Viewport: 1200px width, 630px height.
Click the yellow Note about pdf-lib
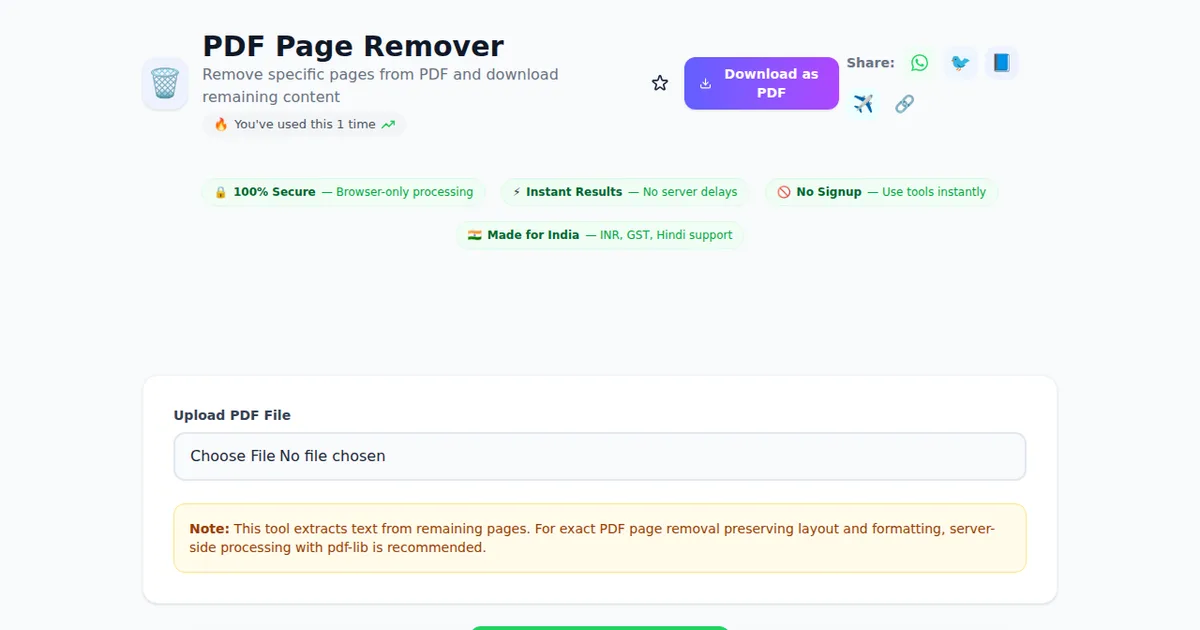pos(599,538)
